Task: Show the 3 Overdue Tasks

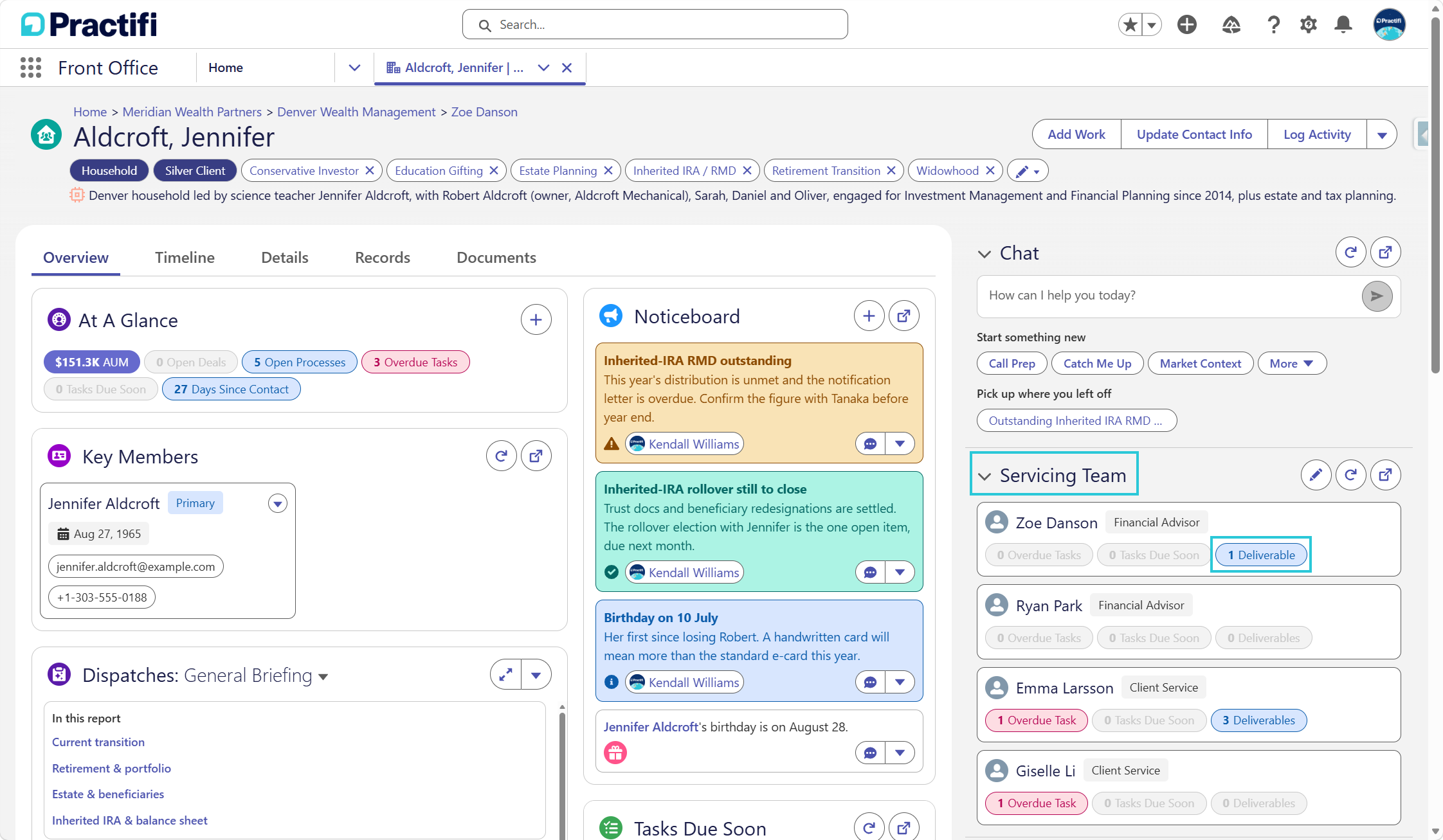Action: (x=415, y=362)
